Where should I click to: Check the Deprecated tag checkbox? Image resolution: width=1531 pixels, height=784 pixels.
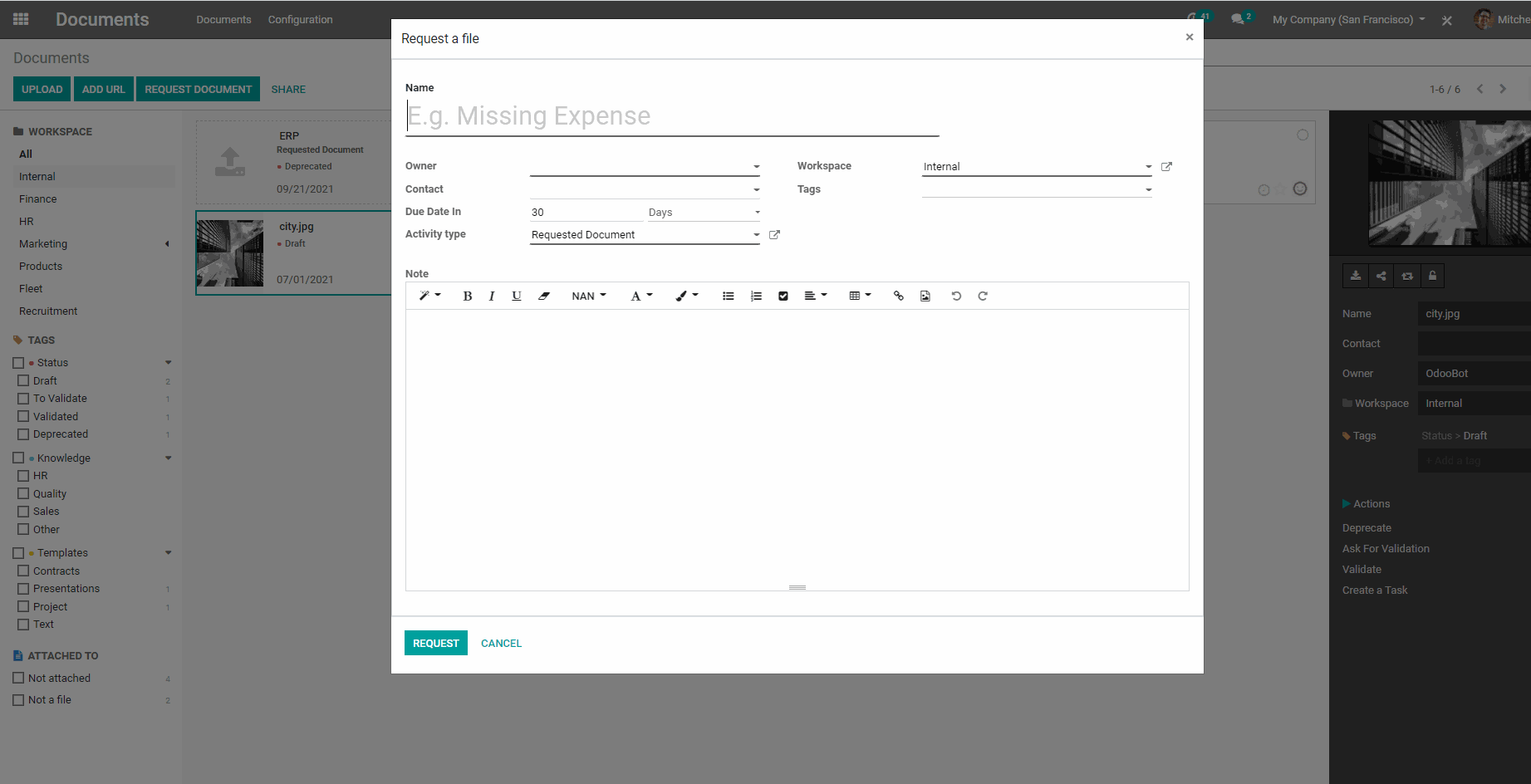(x=23, y=434)
